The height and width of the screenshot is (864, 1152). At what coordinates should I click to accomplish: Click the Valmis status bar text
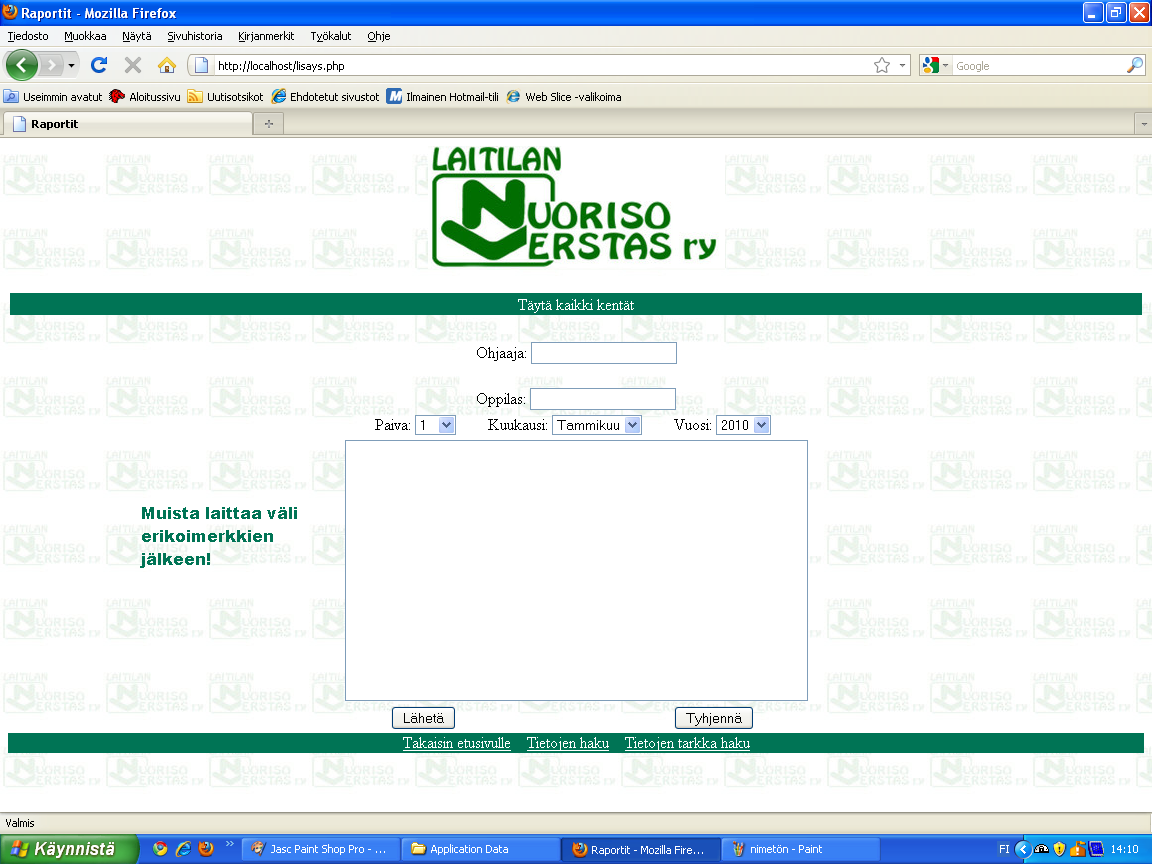point(20,823)
